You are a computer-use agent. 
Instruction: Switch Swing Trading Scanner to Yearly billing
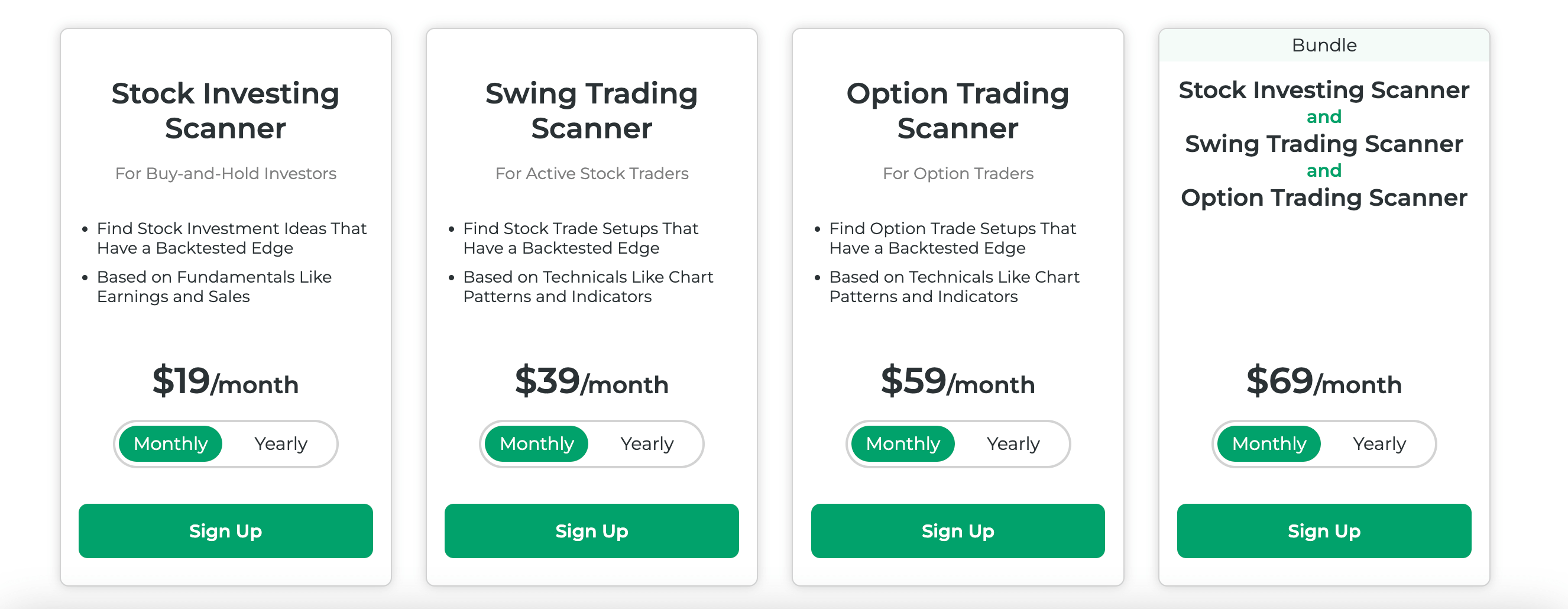pyautogui.click(x=647, y=444)
